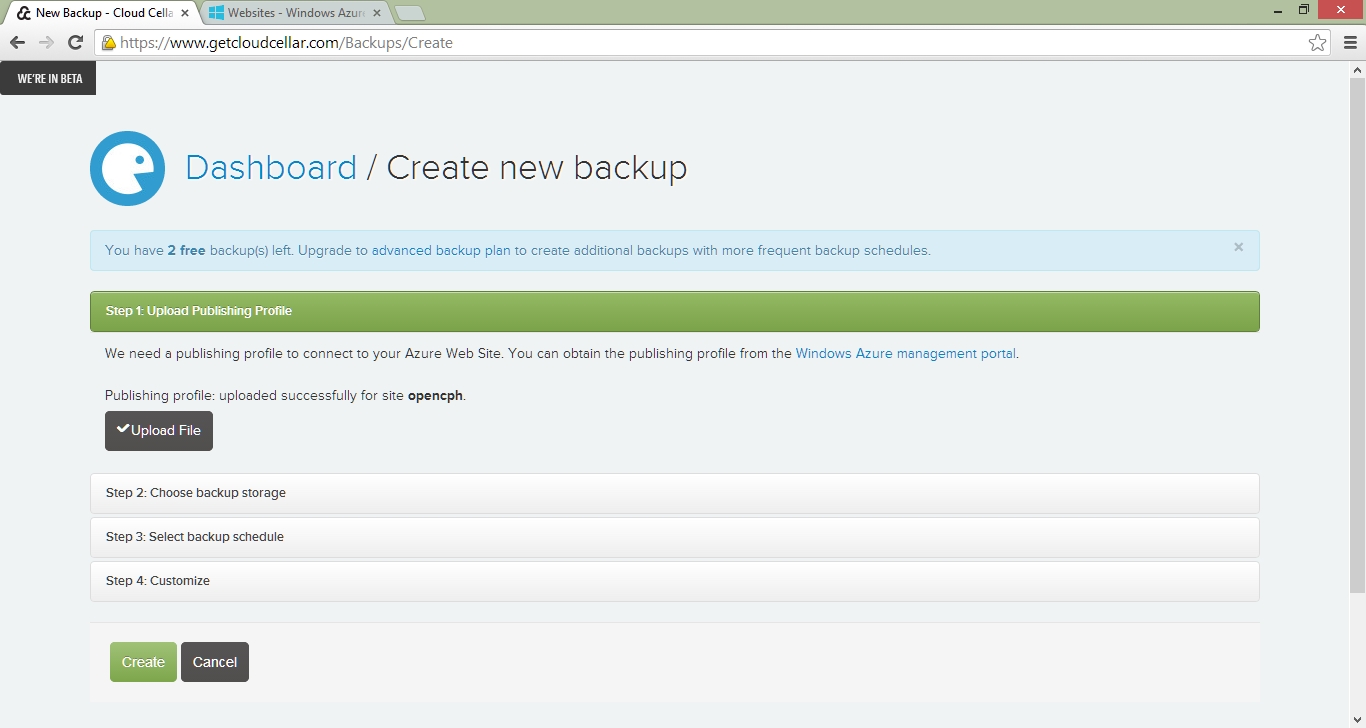
Task: Click the Cloud Cellar logo icon
Action: 127,168
